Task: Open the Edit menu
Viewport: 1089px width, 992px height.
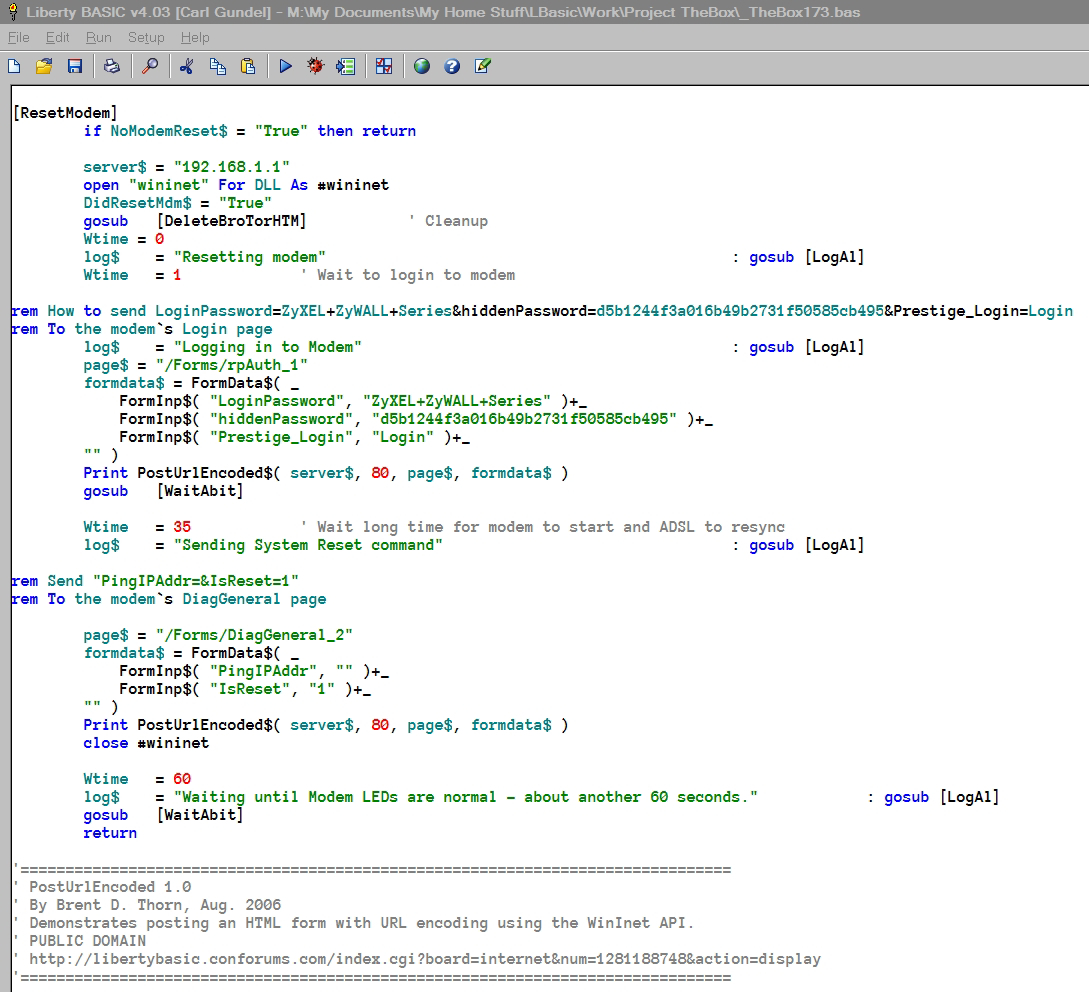Action: tap(57, 37)
